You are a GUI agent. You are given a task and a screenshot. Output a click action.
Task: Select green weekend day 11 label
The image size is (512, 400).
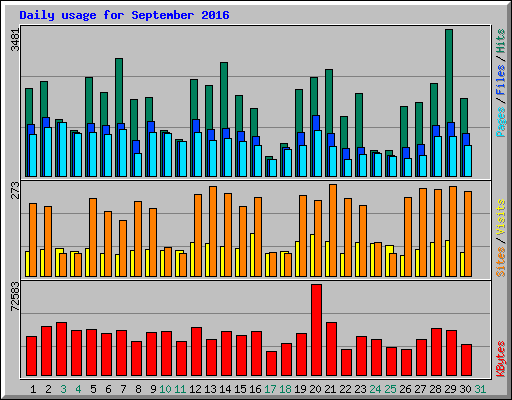coord(180,389)
